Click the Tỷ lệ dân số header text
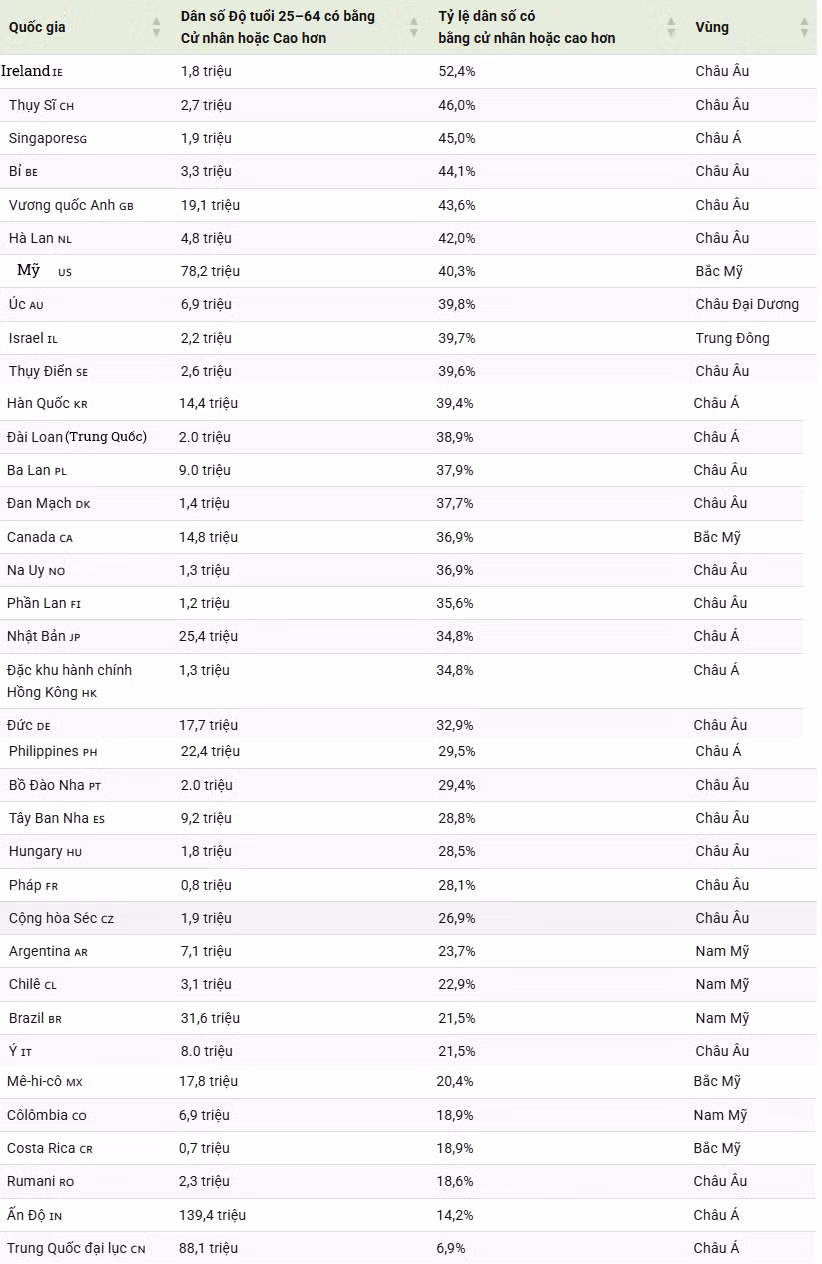 [x=527, y=27]
